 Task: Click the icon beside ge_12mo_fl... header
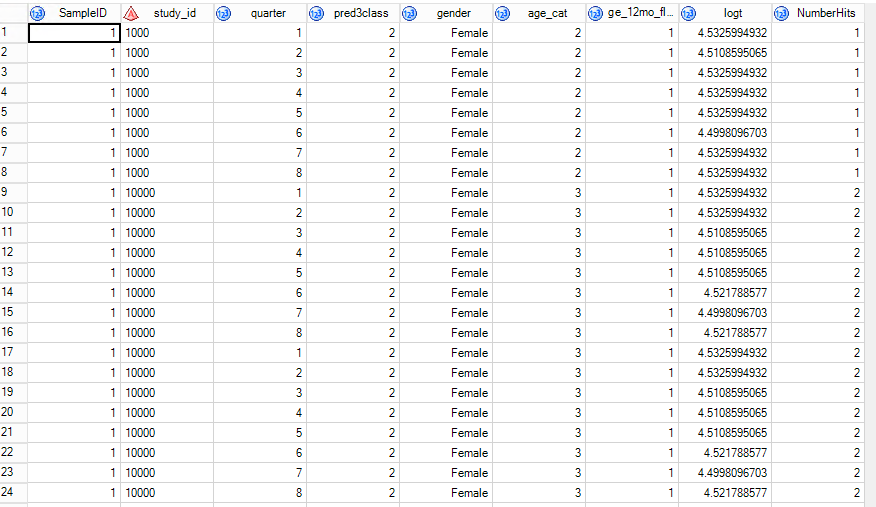click(x=596, y=13)
